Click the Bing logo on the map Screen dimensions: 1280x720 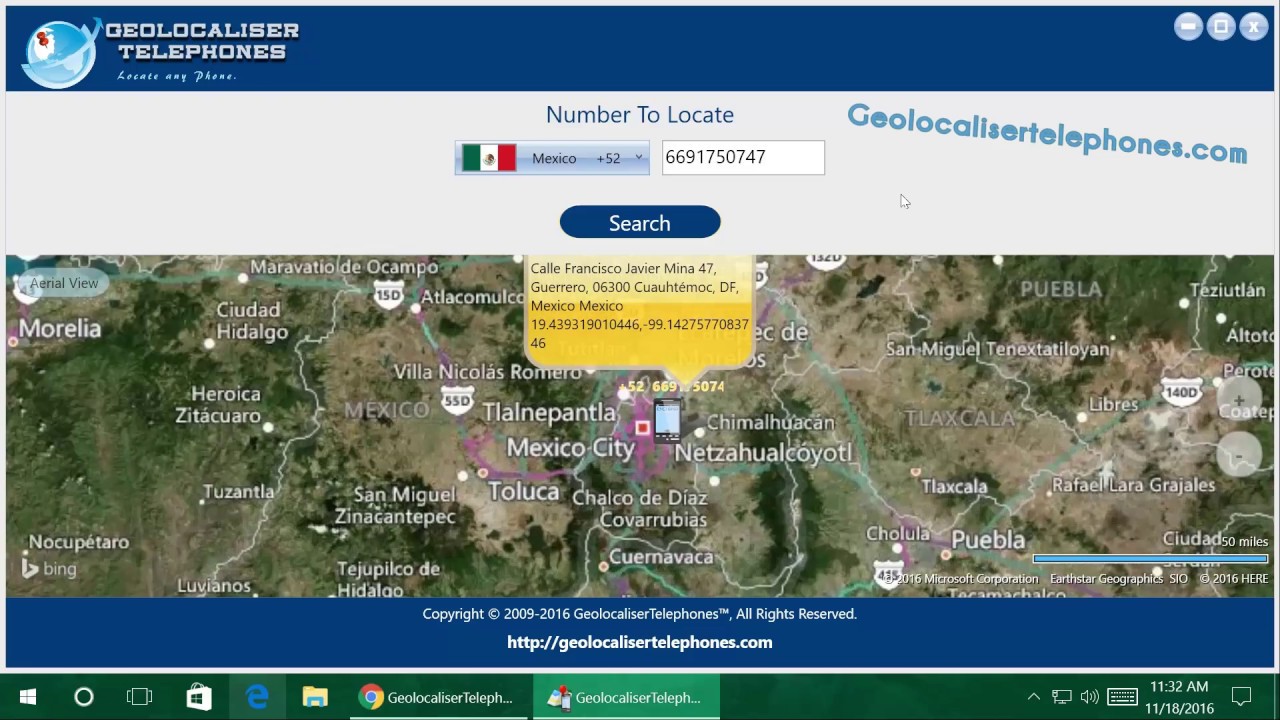point(48,569)
